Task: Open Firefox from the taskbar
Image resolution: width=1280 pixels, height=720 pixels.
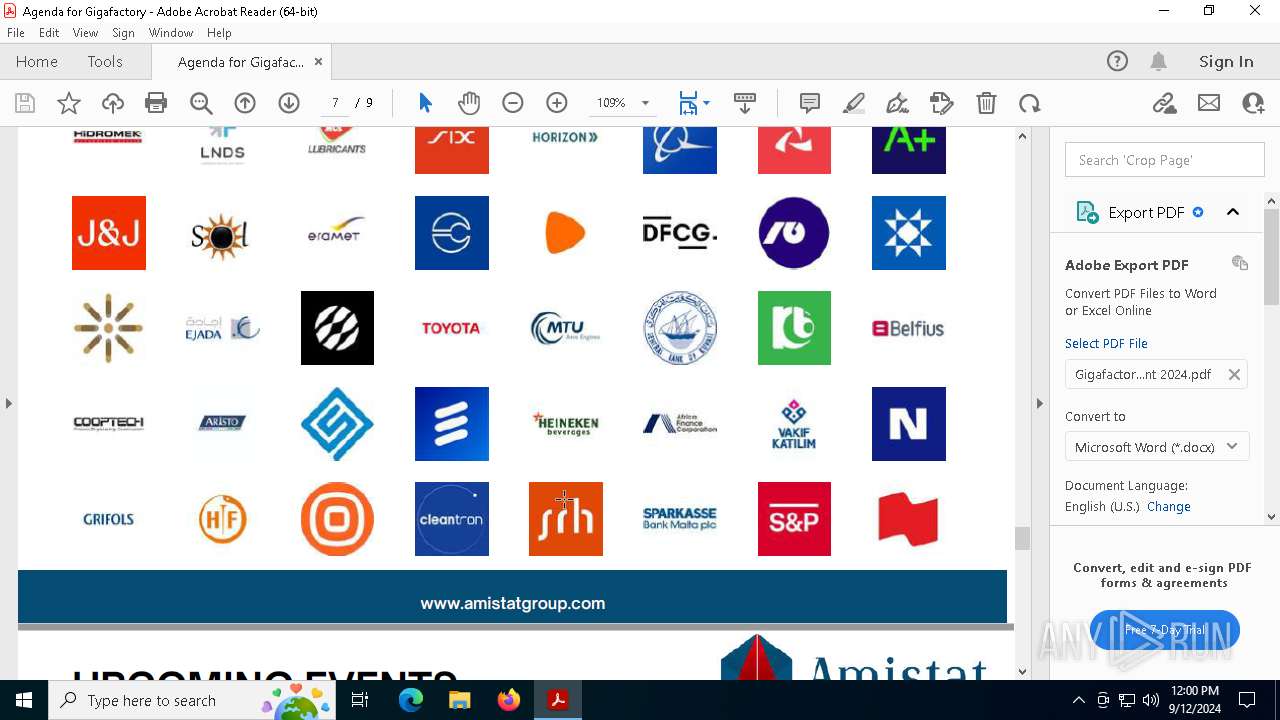Action: pos(509,700)
